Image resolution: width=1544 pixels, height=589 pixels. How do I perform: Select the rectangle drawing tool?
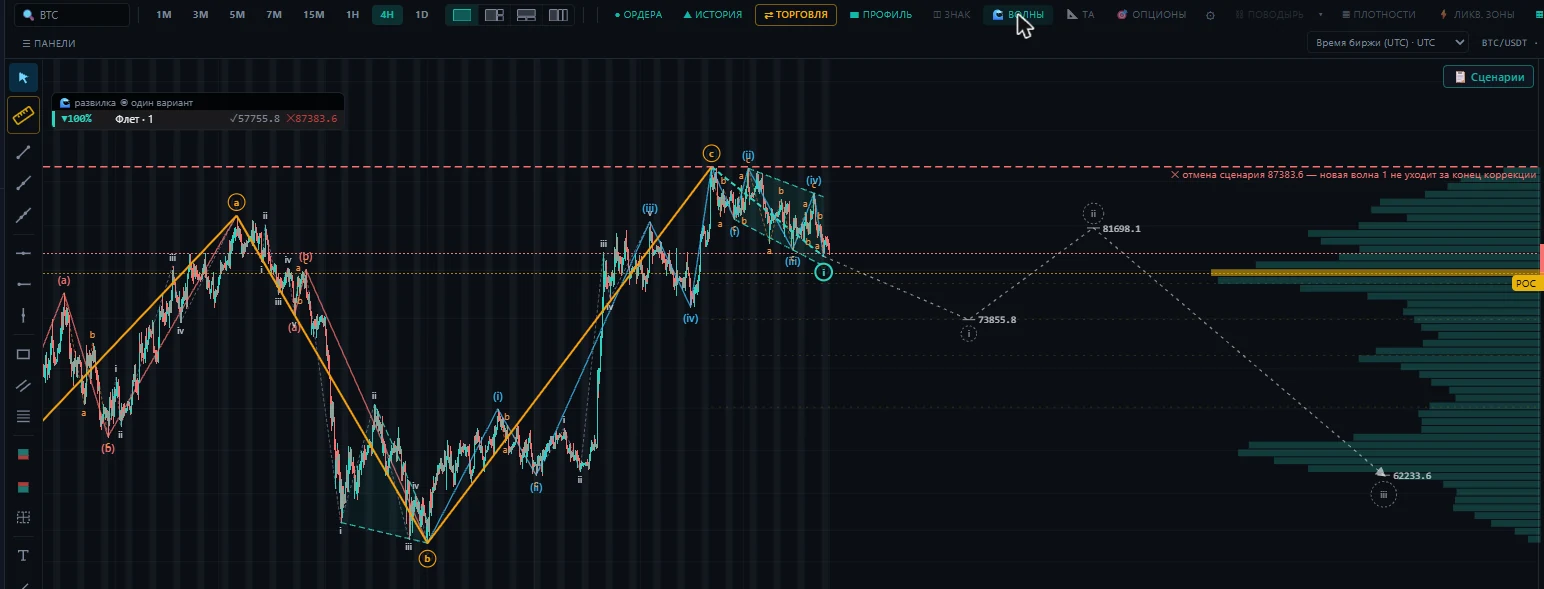[x=23, y=354]
